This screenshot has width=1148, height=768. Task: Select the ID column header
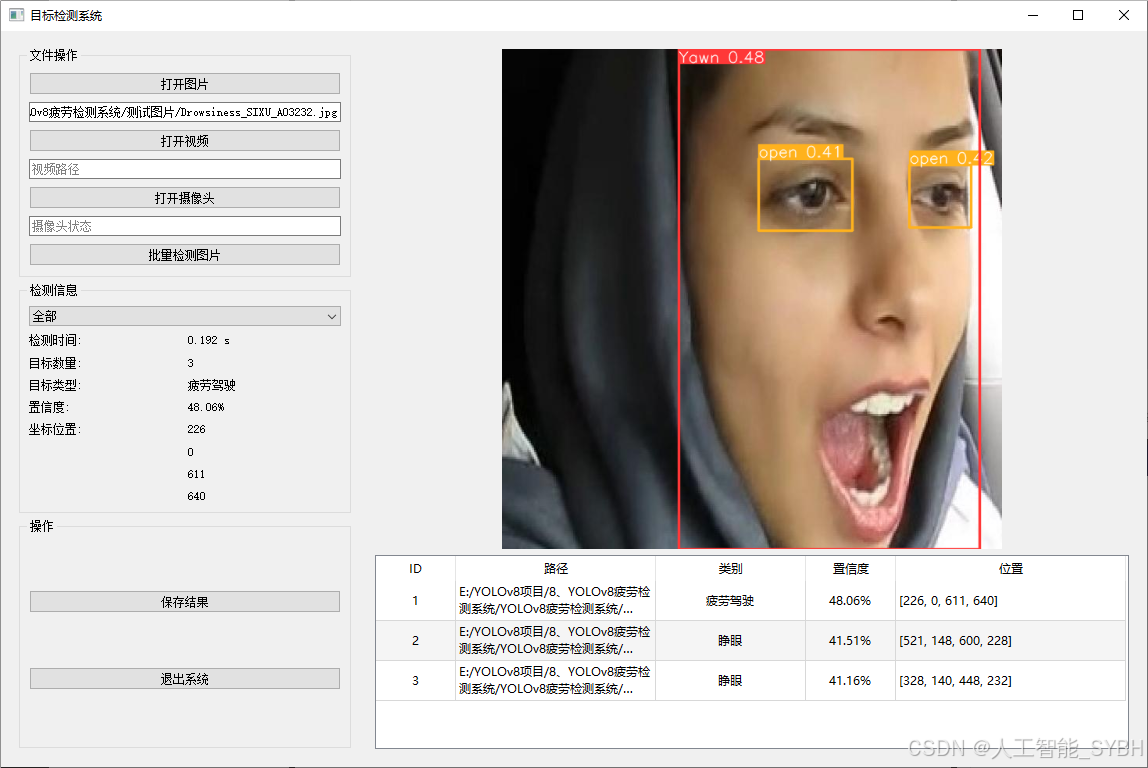coord(415,569)
